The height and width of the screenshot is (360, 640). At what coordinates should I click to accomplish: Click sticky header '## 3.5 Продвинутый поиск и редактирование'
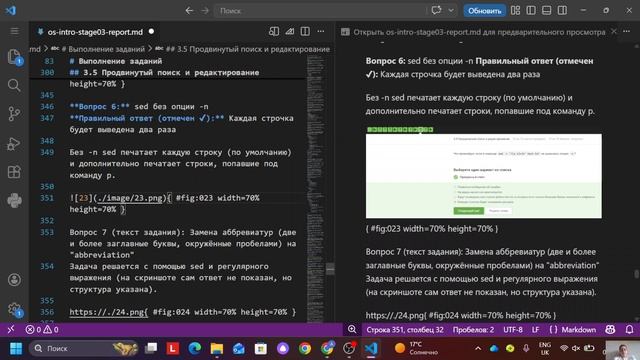click(x=164, y=73)
